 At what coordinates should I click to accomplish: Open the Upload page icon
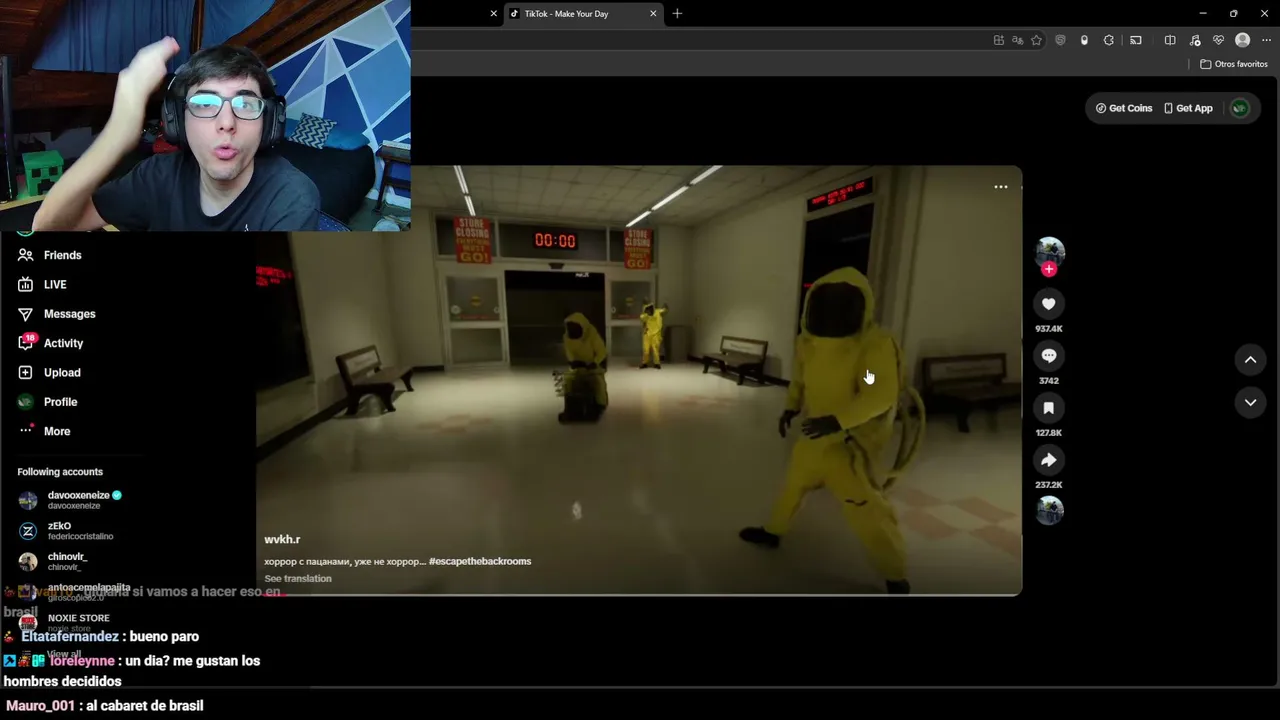tap(26, 372)
